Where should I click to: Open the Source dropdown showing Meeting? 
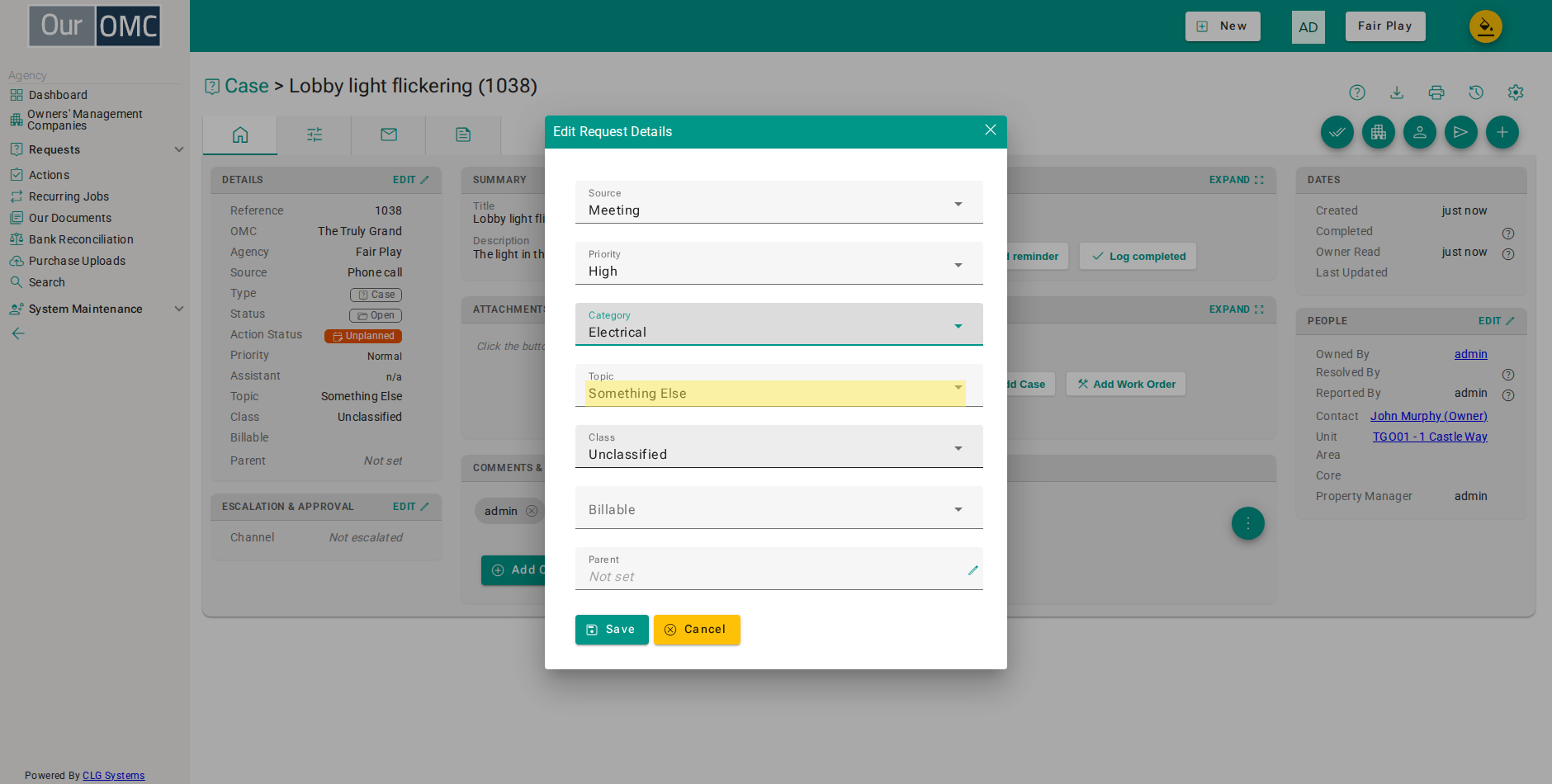click(x=778, y=202)
